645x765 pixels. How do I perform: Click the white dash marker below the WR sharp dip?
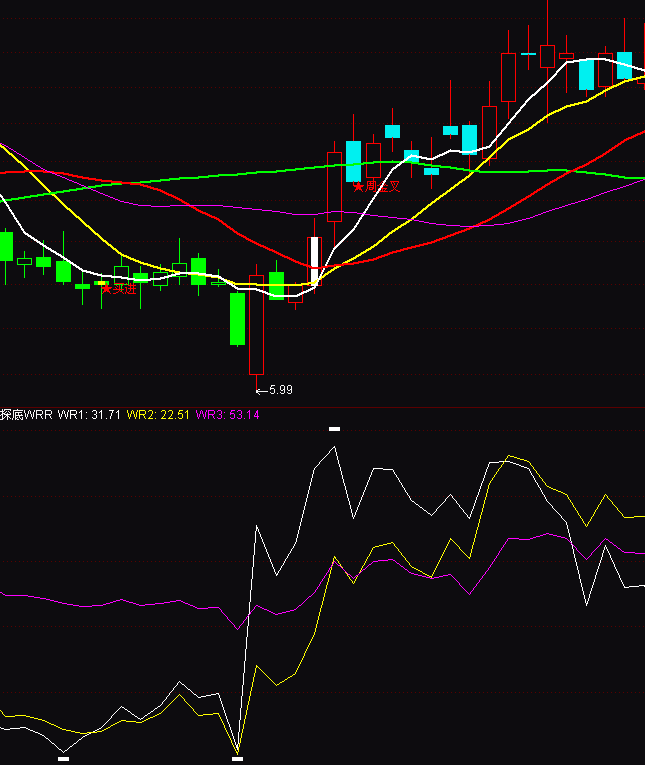237,759
